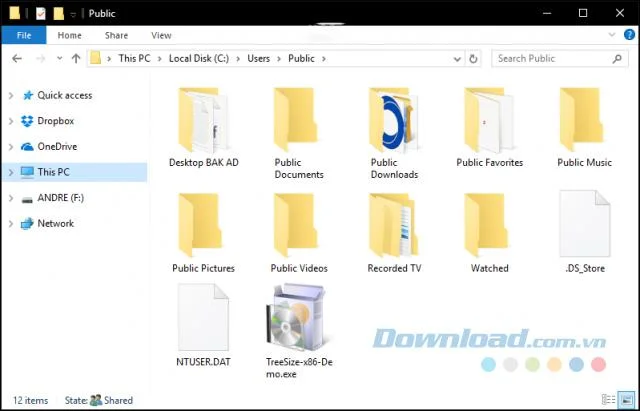Click the 12 items status text
The height and width of the screenshot is (411, 640).
tap(31, 400)
